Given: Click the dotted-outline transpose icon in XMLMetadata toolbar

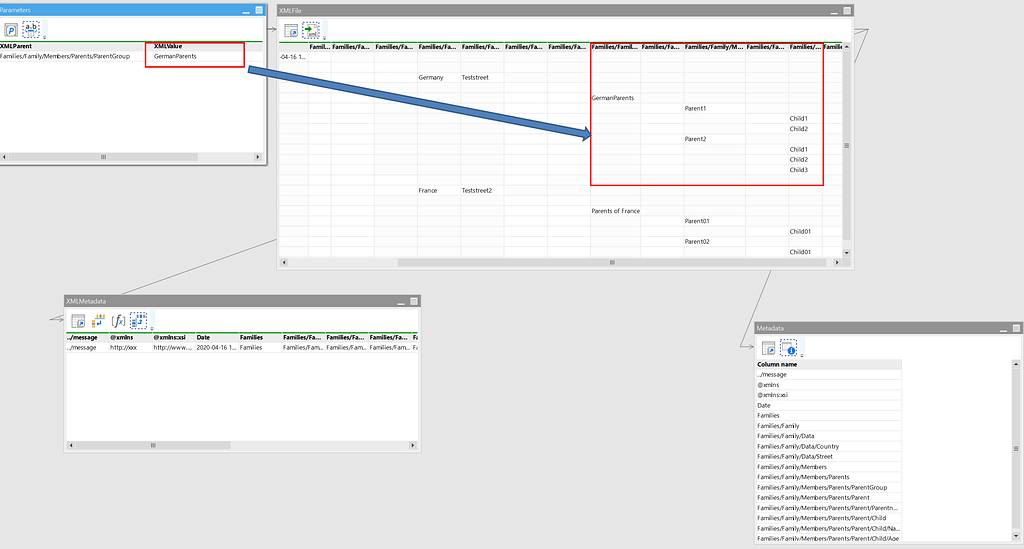Looking at the screenshot, I should point(138,321).
